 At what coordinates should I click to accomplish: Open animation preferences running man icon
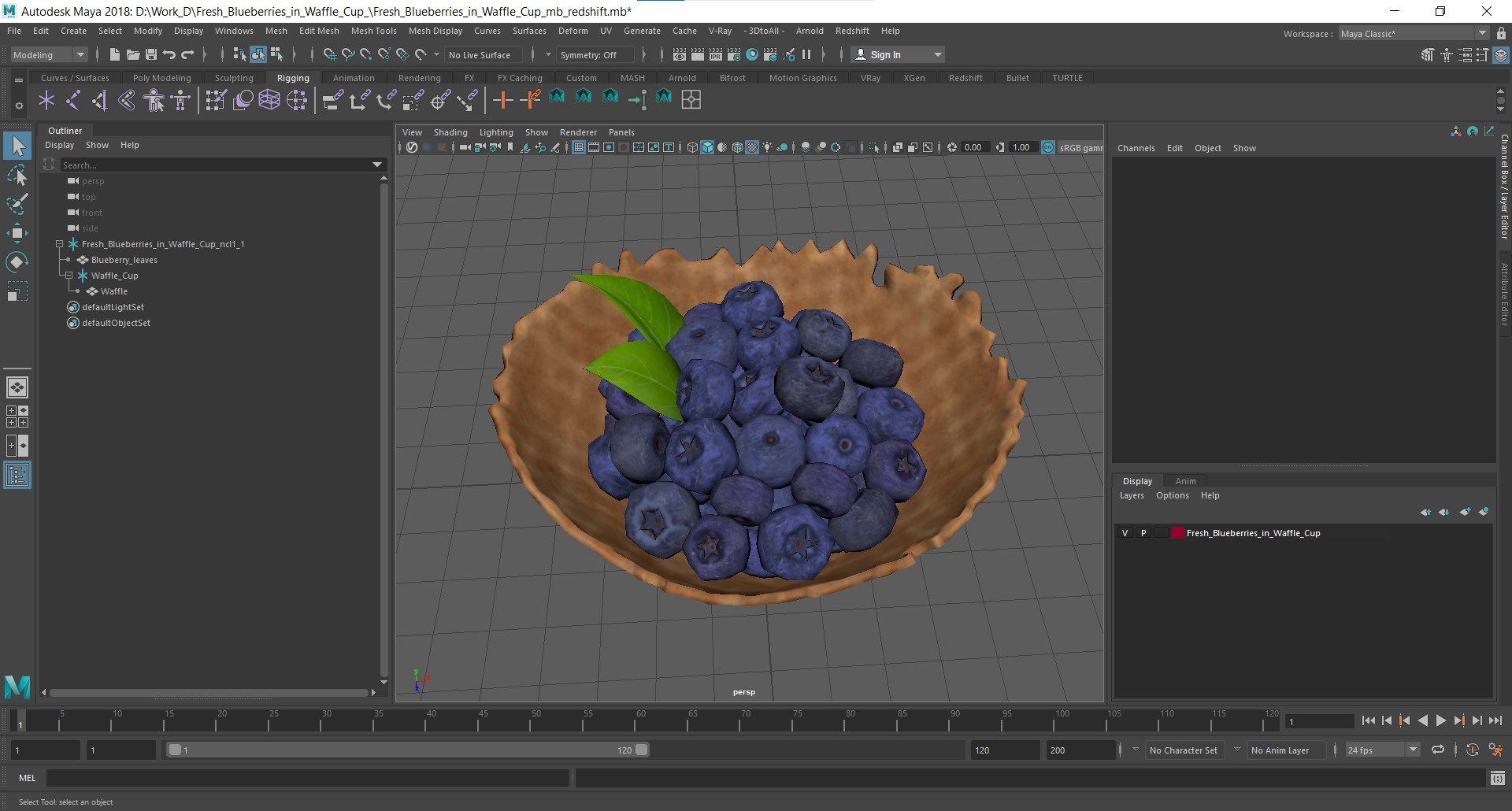1495,750
